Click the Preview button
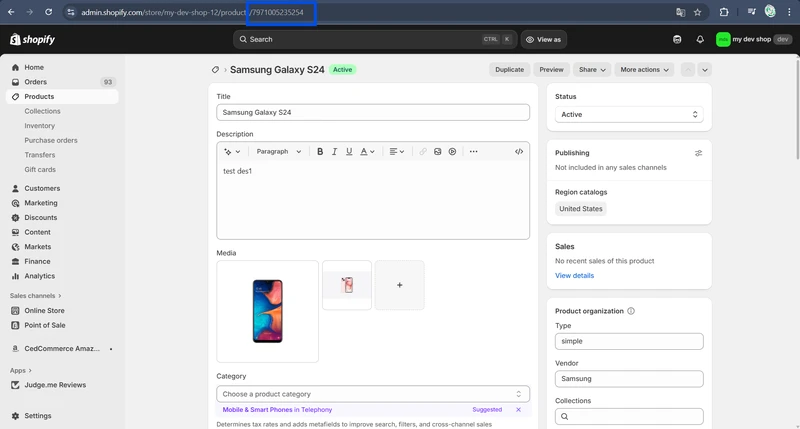800x429 pixels. click(x=552, y=70)
